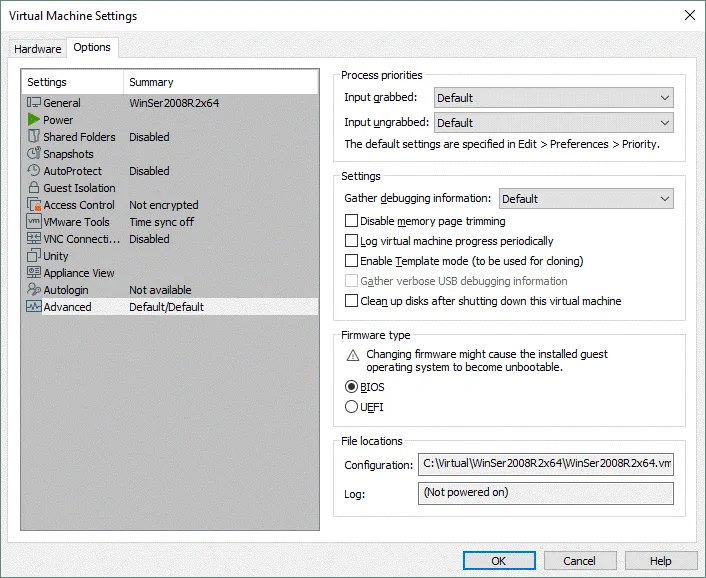Image resolution: width=706 pixels, height=578 pixels.
Task: Open Gather debugging information dropdown
Action: coord(586,199)
